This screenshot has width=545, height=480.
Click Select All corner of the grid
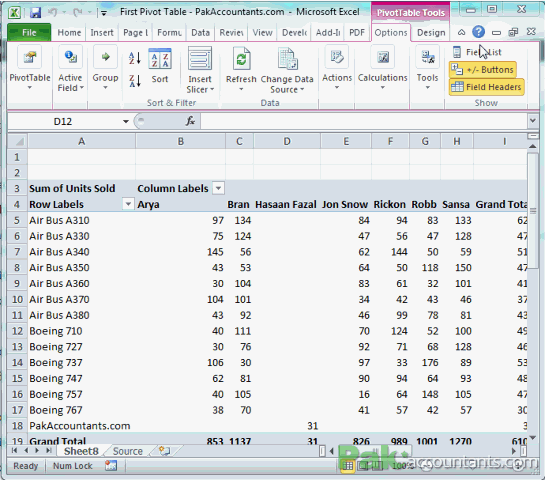tap(17, 141)
